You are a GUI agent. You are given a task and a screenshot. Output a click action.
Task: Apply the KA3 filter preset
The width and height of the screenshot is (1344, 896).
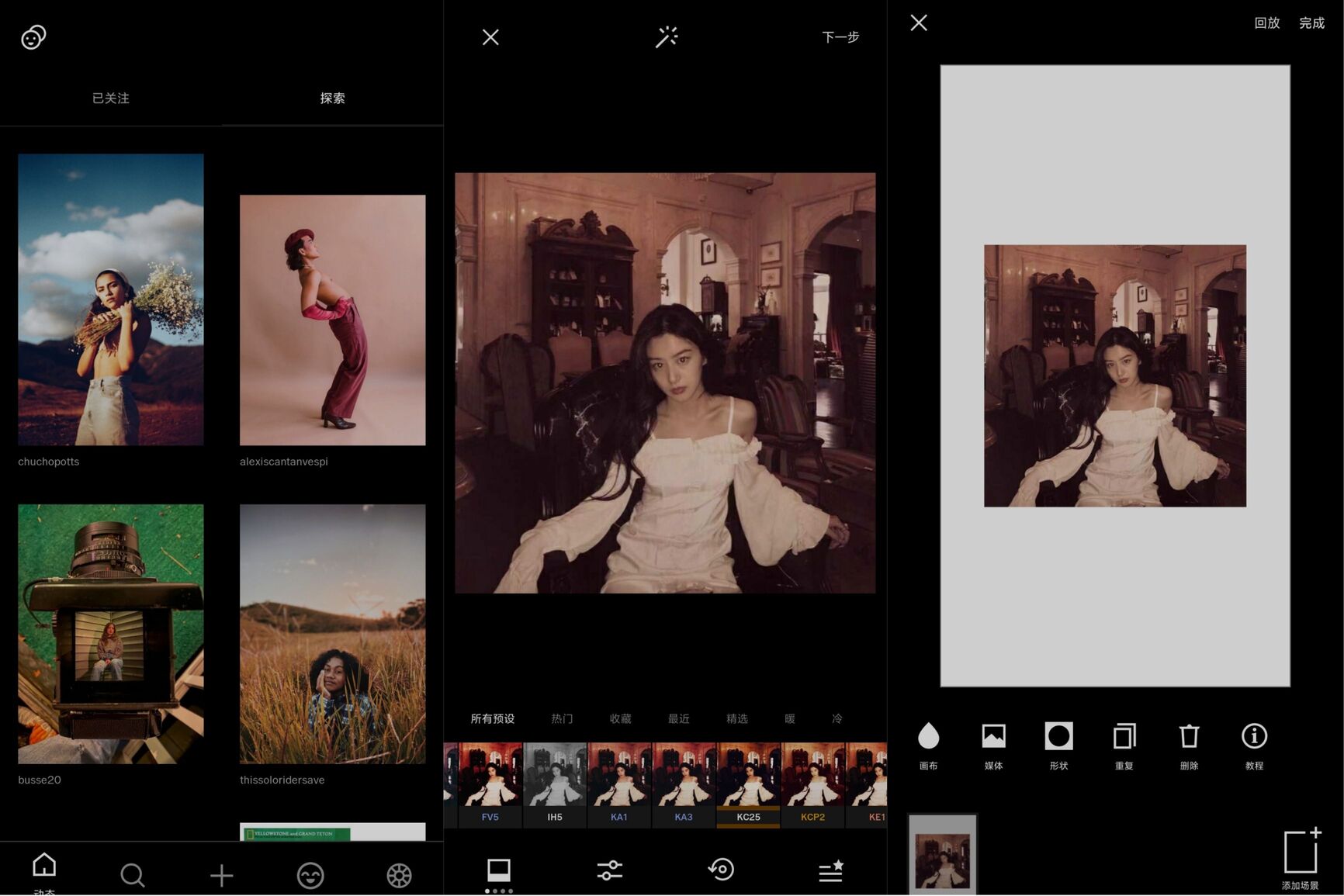684,785
